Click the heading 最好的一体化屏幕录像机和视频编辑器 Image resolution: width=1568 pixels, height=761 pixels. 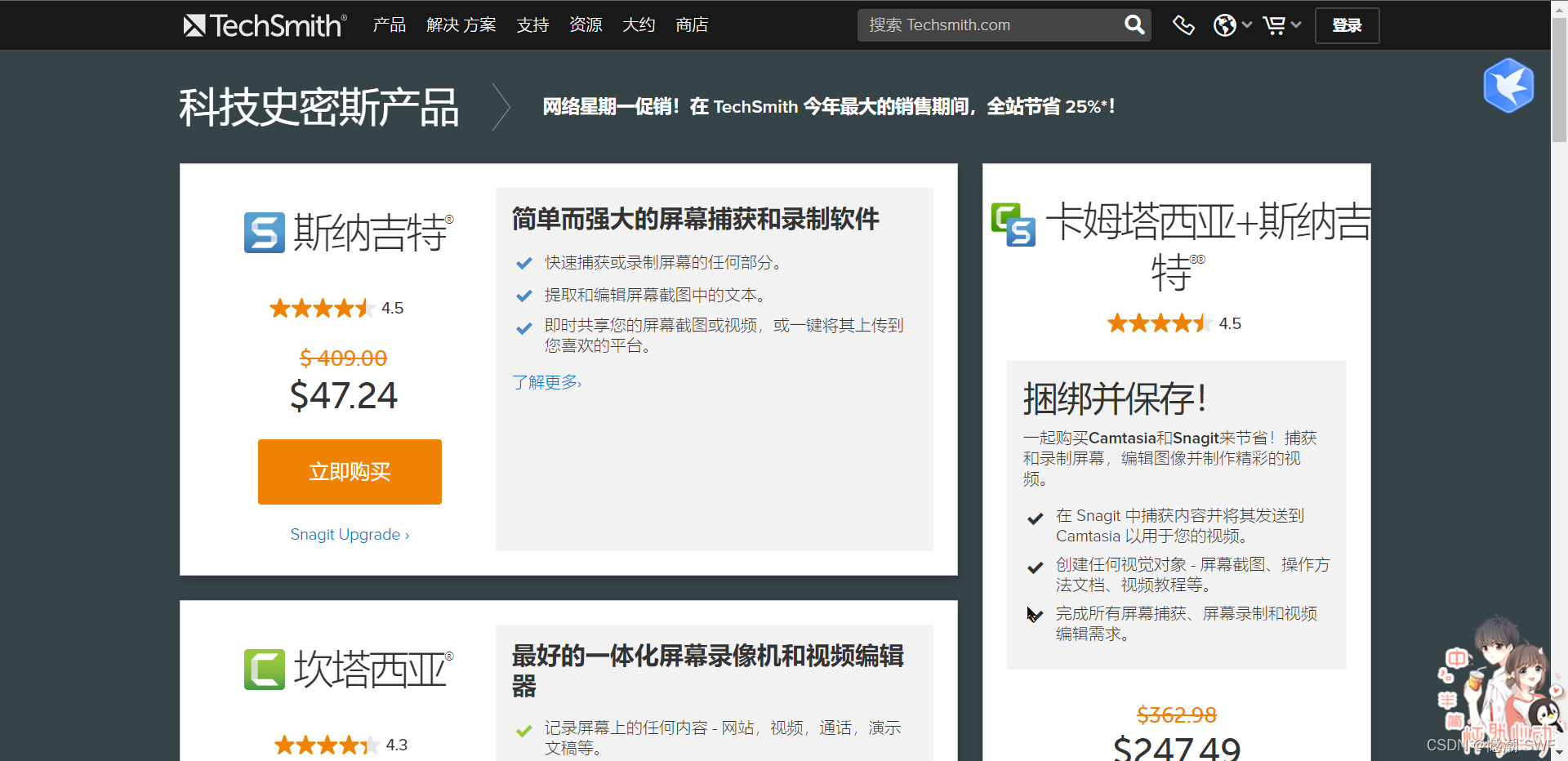click(707, 670)
